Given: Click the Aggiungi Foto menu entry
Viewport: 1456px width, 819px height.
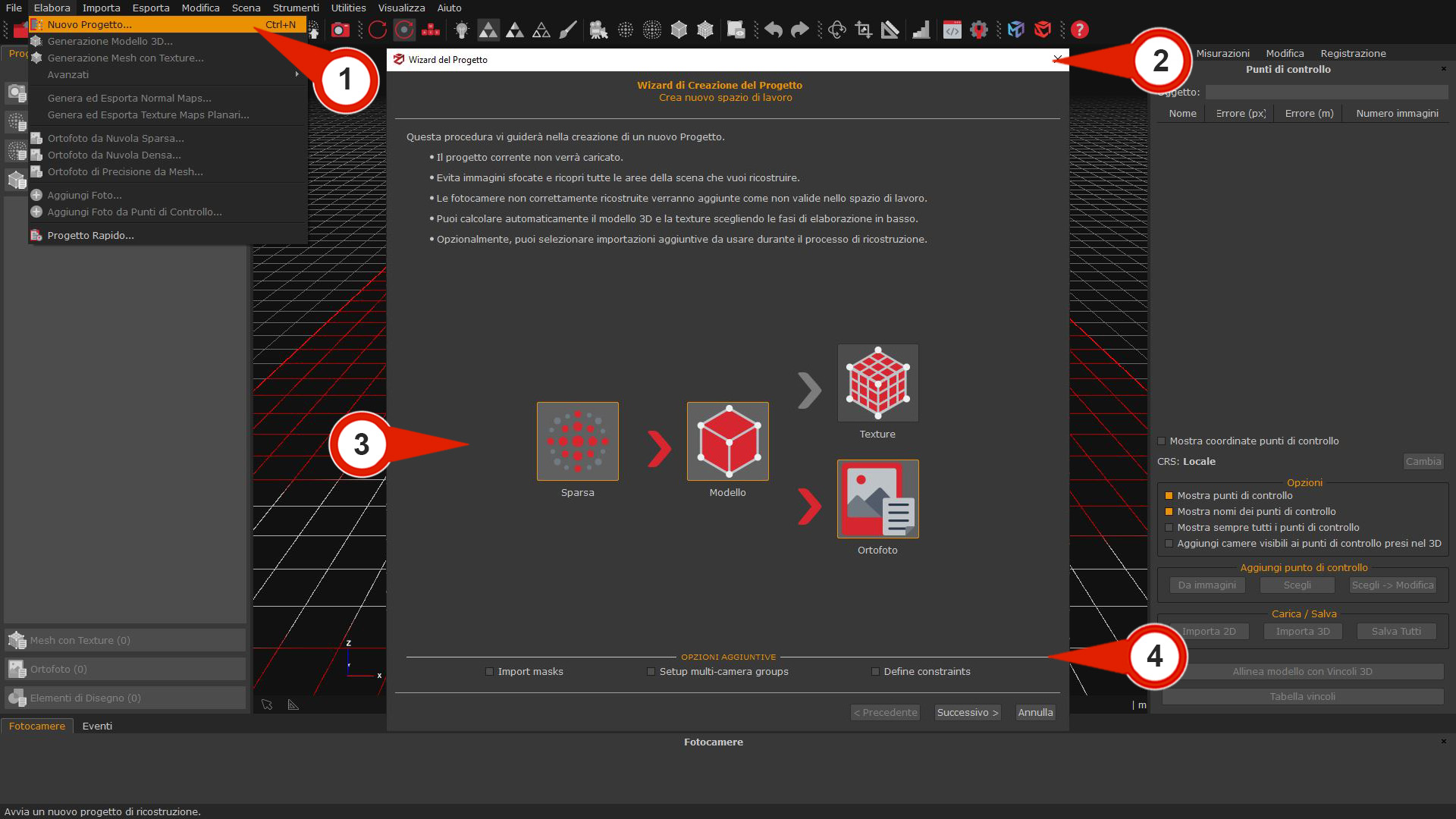Looking at the screenshot, I should (x=168, y=195).
